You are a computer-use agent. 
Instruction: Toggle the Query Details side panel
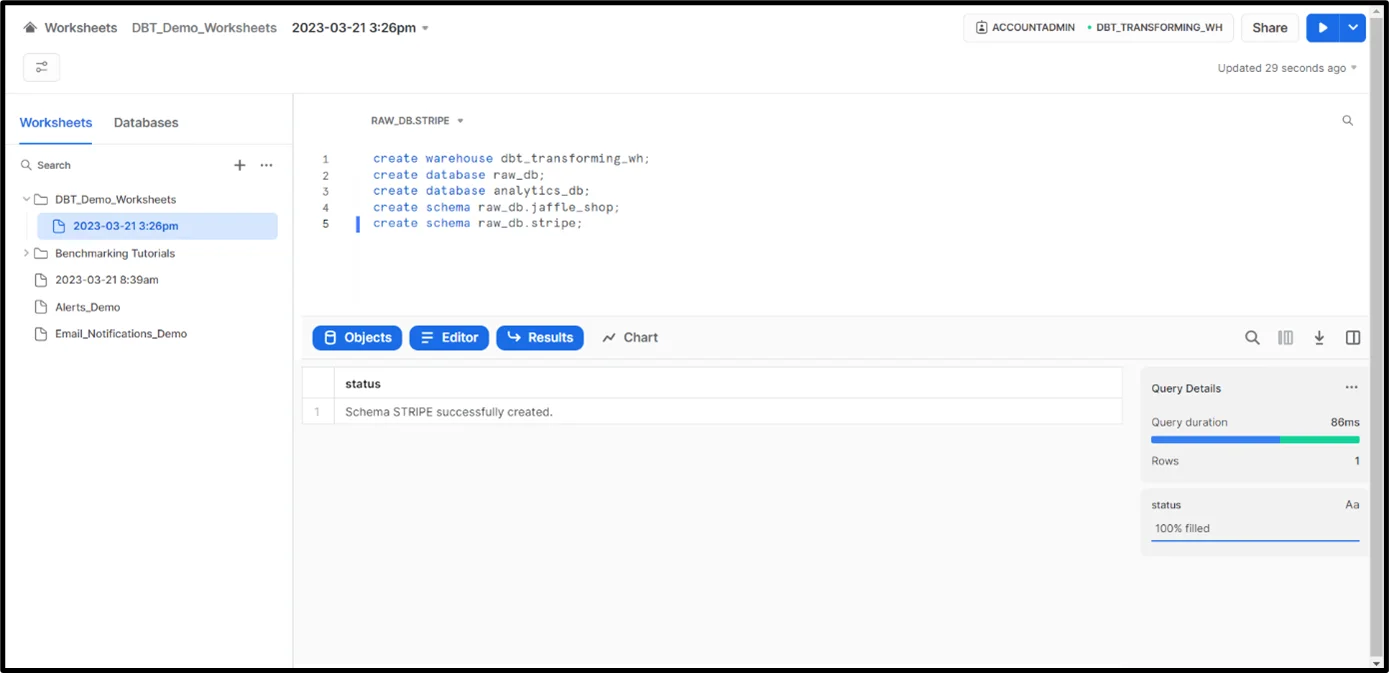[1353, 338]
